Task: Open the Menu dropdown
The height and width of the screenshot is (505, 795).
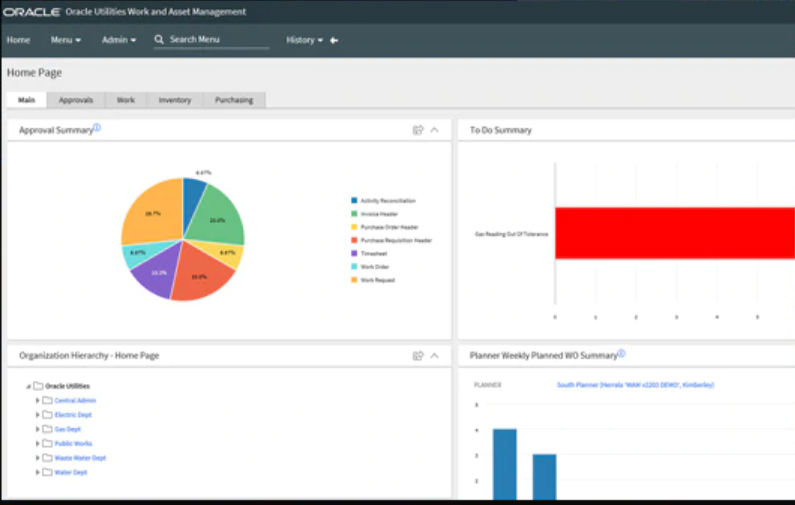Action: click(x=65, y=40)
